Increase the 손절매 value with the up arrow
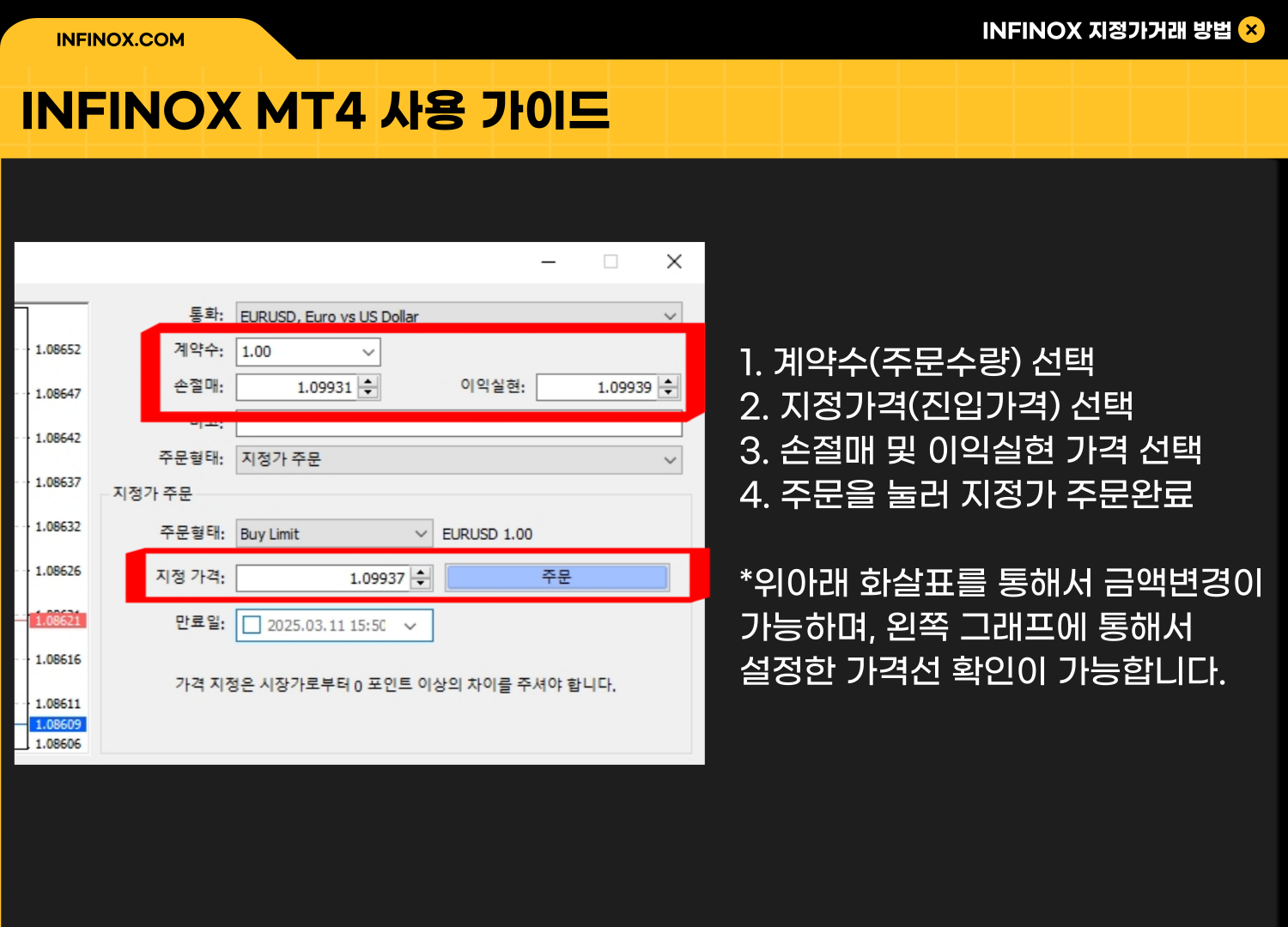 tap(368, 381)
